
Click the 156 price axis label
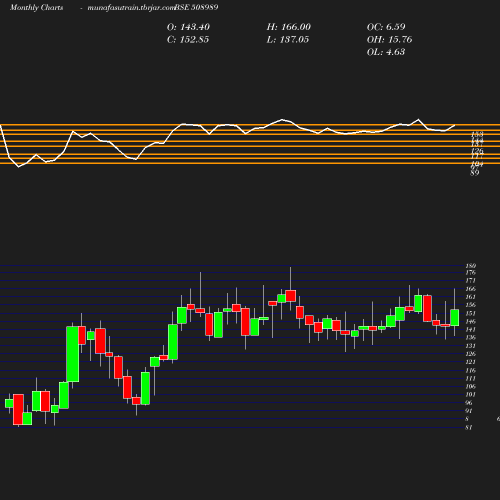470,305
